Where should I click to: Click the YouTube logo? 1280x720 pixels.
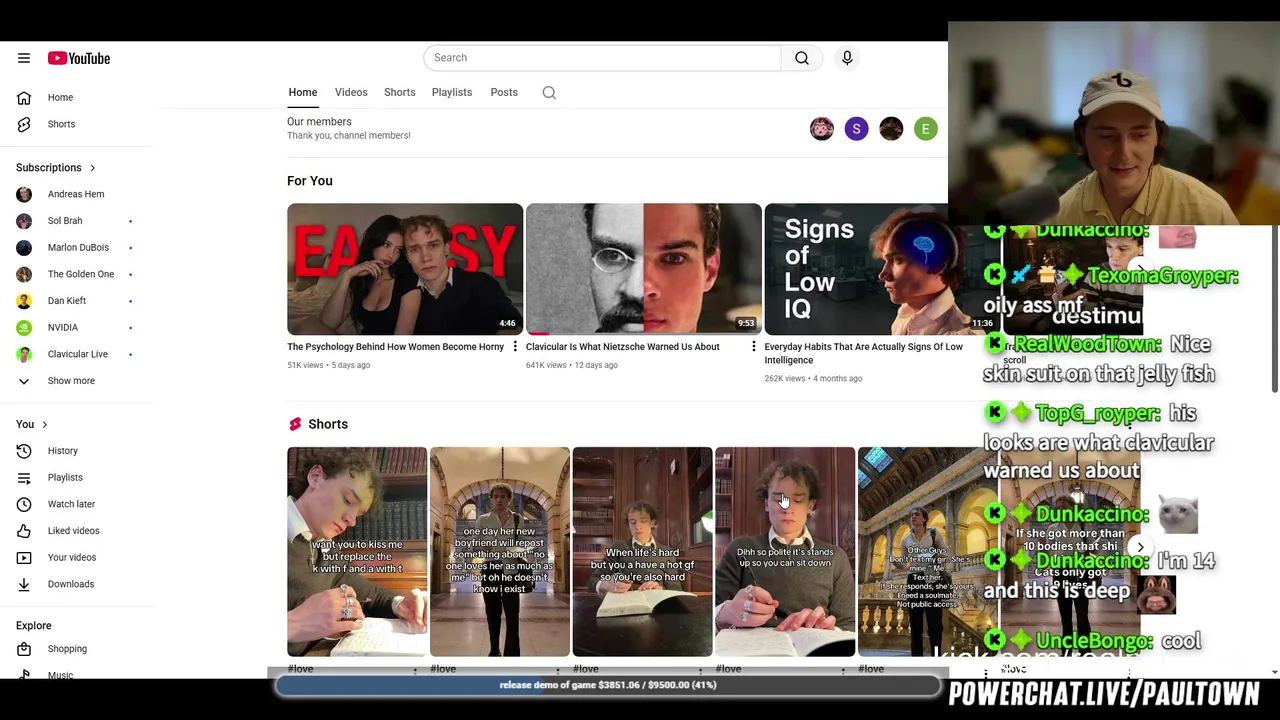79,58
